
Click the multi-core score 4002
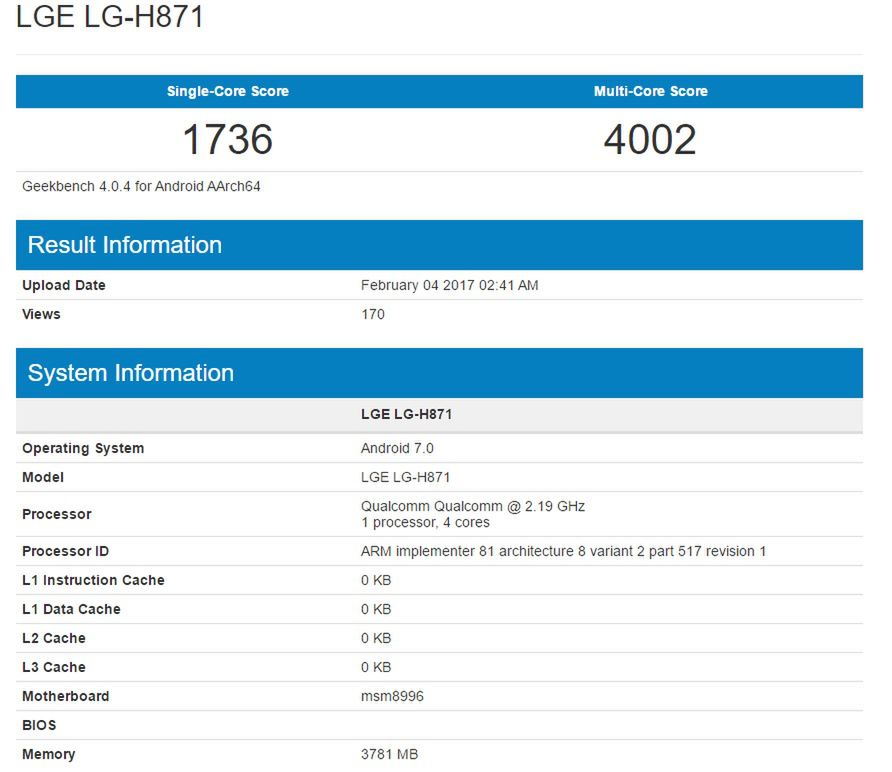[651, 140]
